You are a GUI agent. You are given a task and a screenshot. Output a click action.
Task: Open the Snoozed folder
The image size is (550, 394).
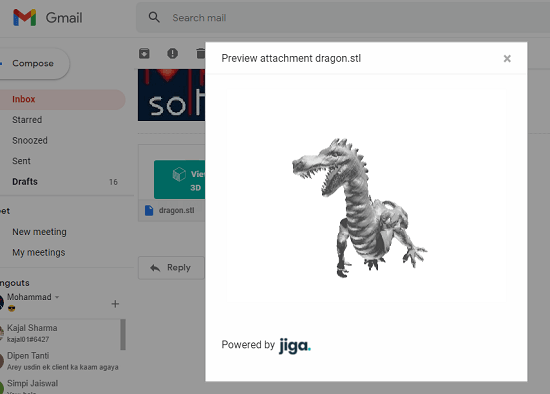pyautogui.click(x=30, y=141)
